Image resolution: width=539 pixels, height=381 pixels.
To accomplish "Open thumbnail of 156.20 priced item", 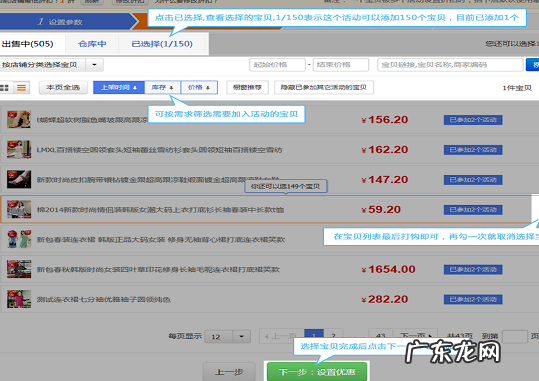I will pyautogui.click(x=19, y=119).
